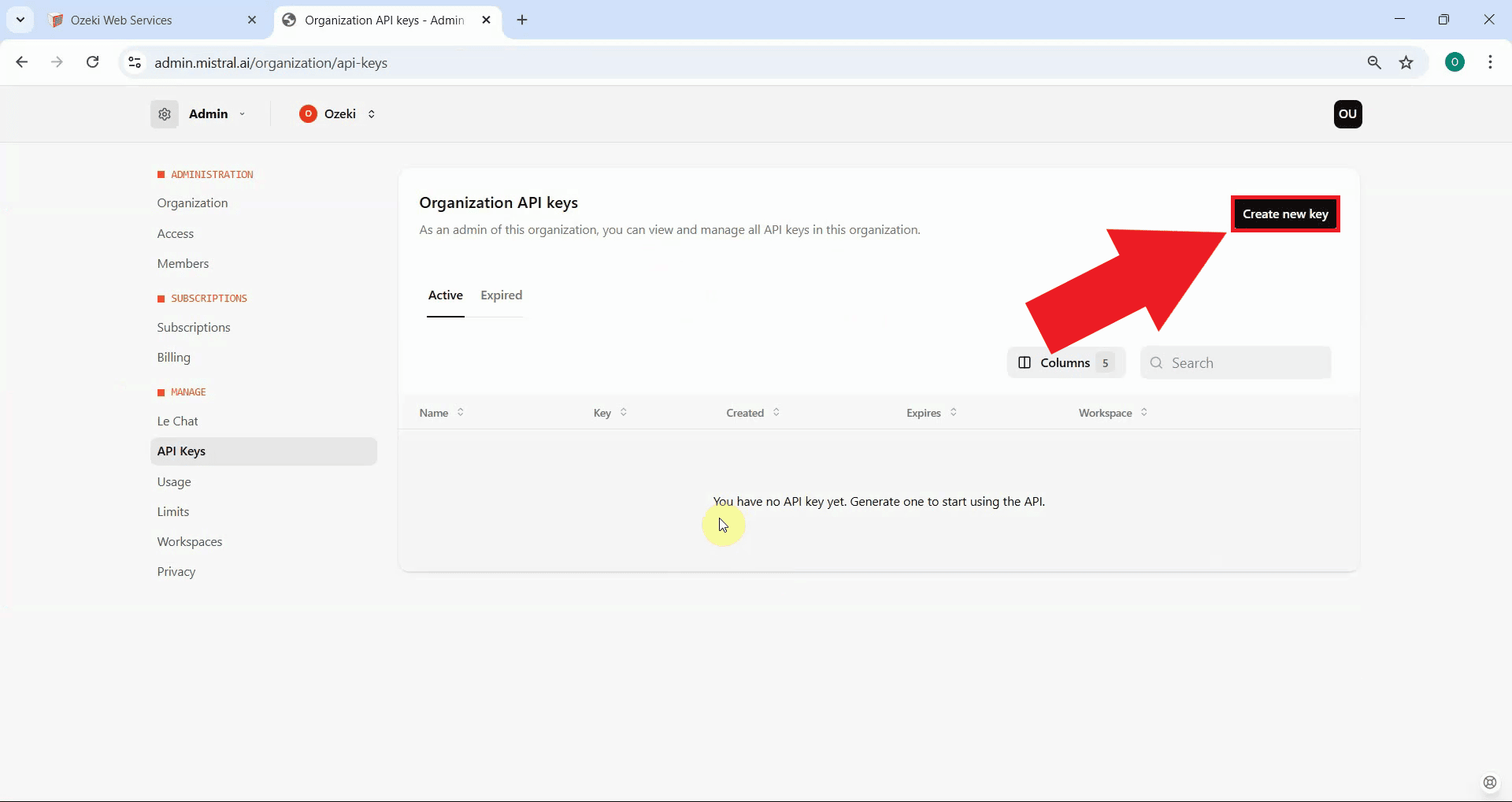Click the Chrome profile avatar

(x=1455, y=61)
